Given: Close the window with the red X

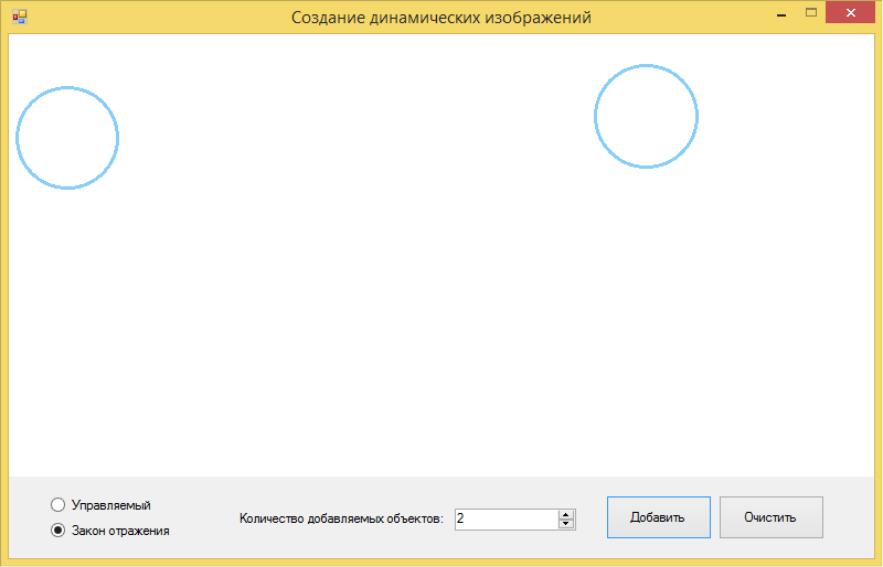Looking at the screenshot, I should point(850,12).
